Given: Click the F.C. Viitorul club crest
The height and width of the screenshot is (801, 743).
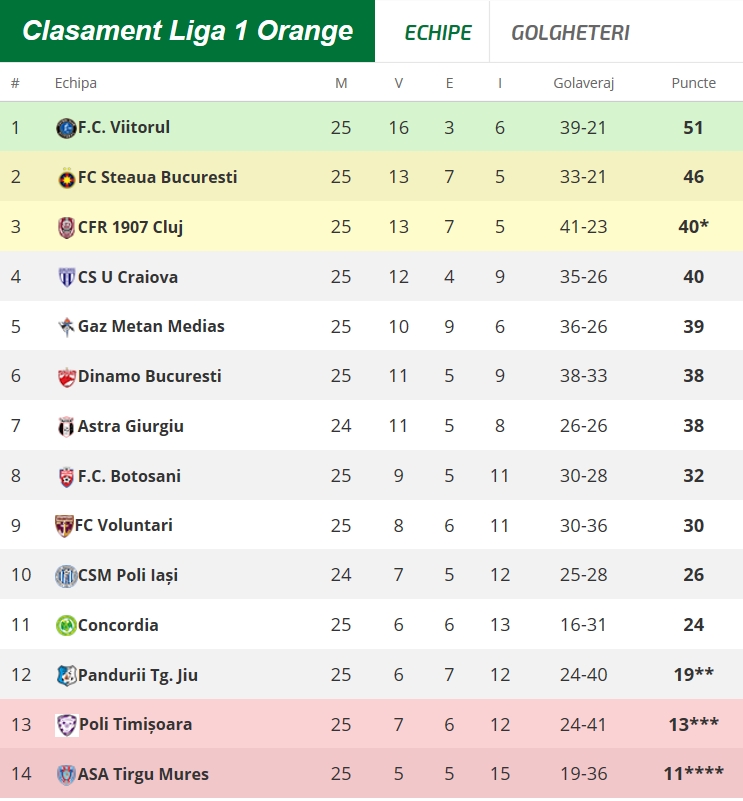Looking at the screenshot, I should [66, 128].
